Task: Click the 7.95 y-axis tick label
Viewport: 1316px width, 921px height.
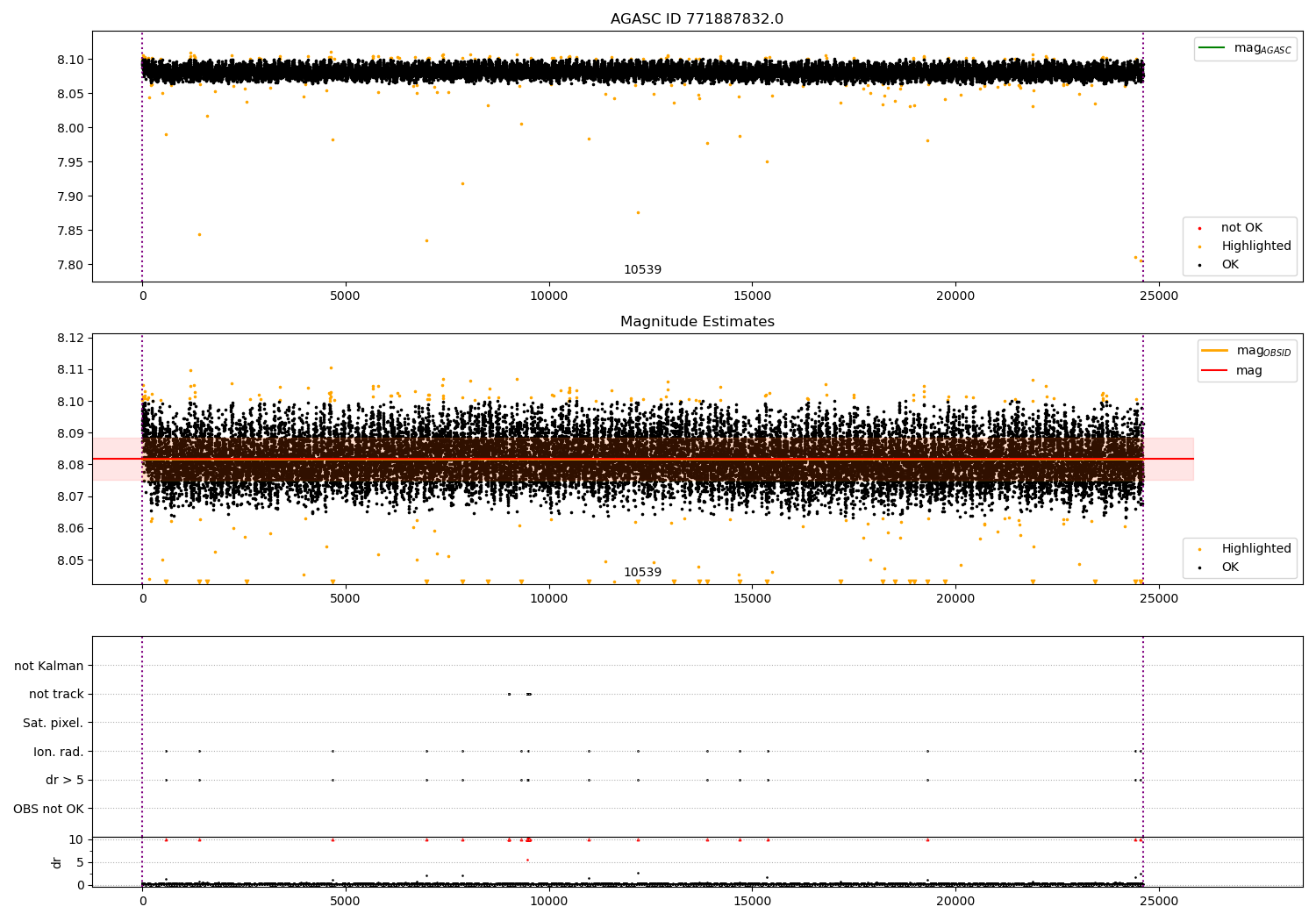Action: point(70,162)
